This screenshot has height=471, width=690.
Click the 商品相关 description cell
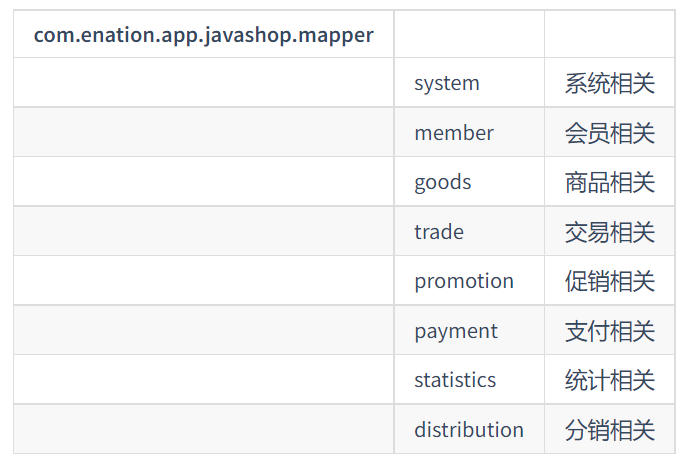[609, 181]
